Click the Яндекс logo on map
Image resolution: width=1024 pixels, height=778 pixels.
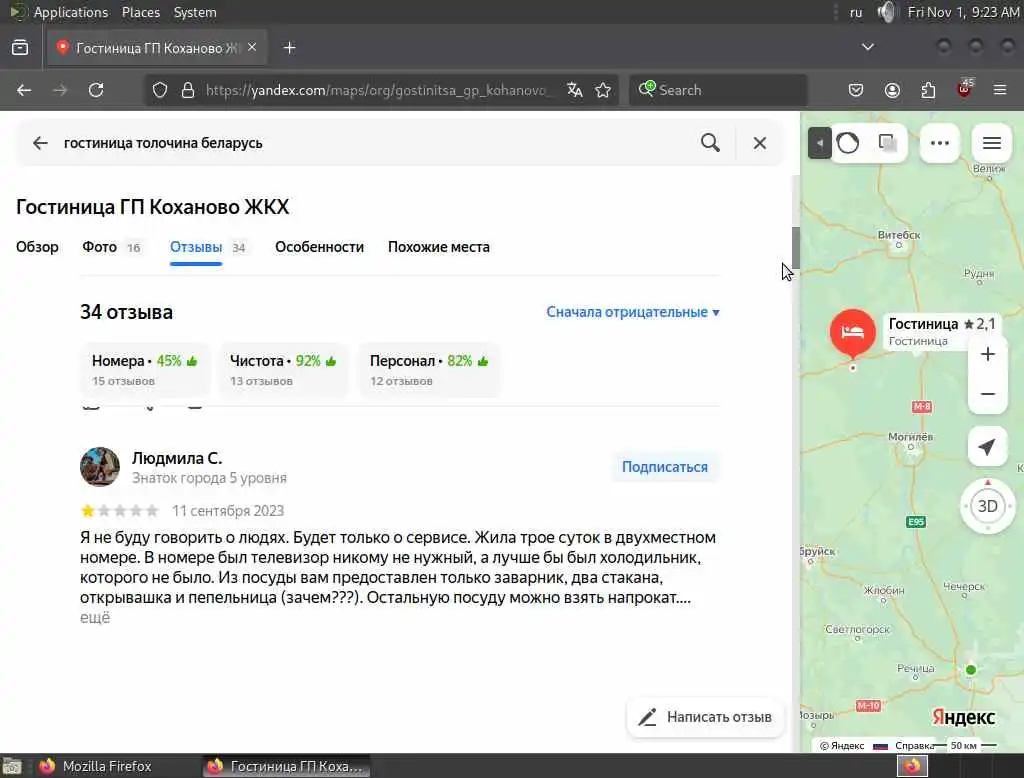tap(963, 717)
